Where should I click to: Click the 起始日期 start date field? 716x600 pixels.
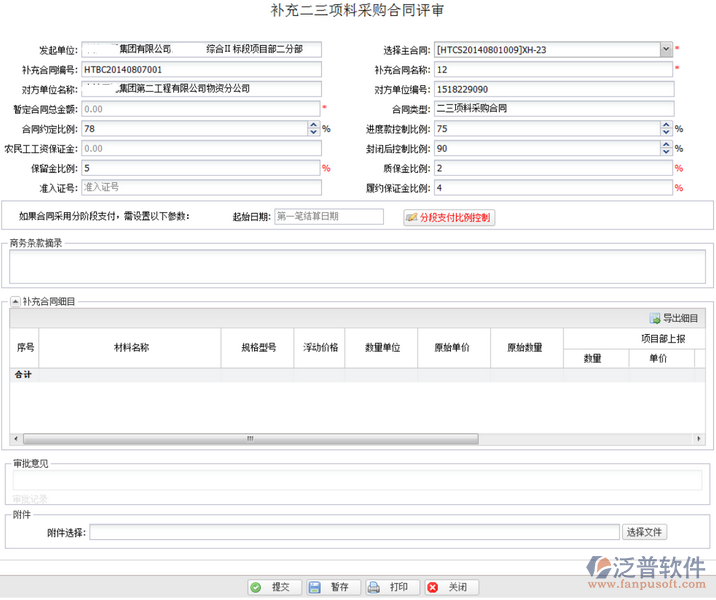pyautogui.click(x=328, y=217)
